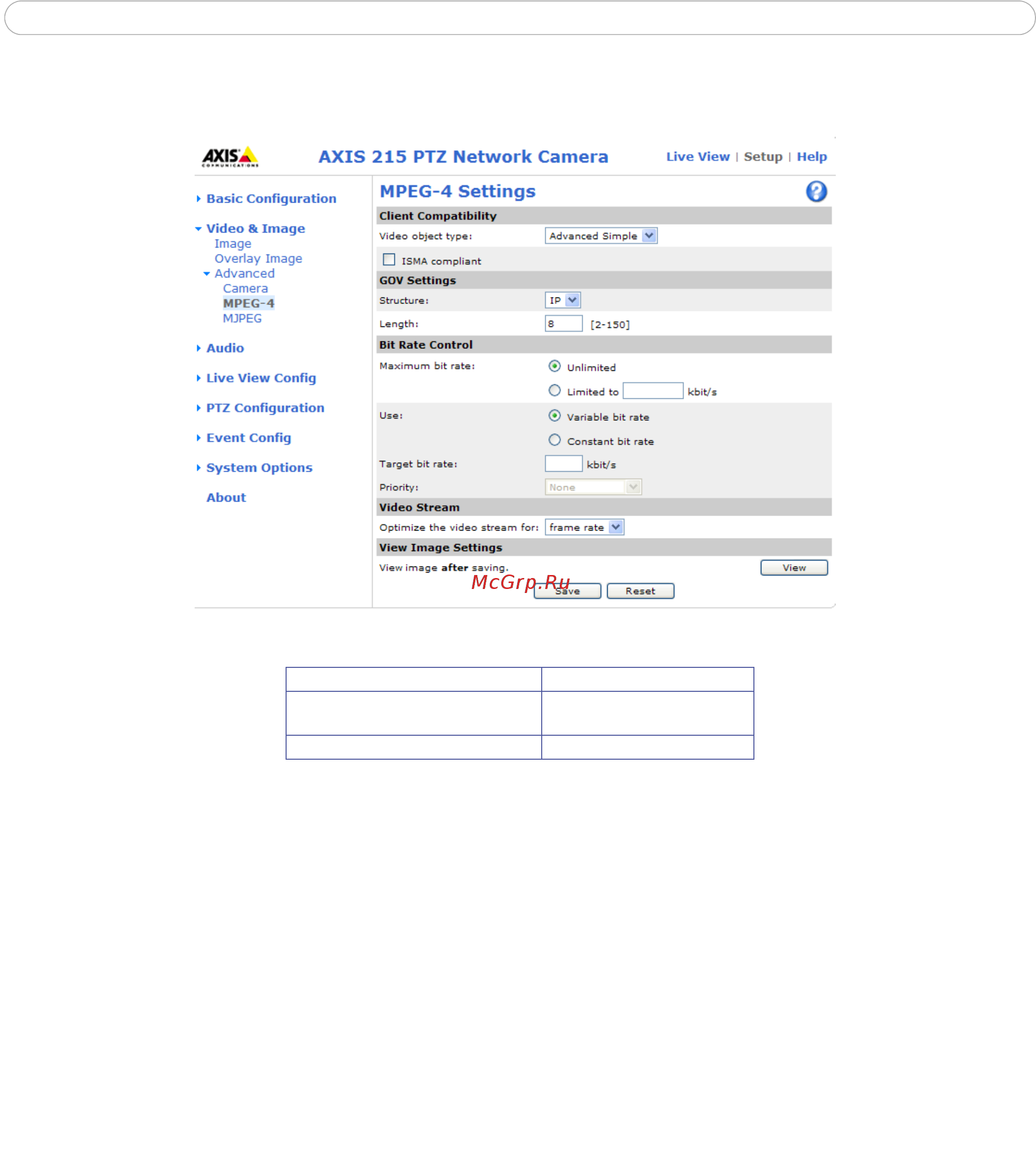
Task: Expand the Live View Config section
Action: [x=261, y=378]
